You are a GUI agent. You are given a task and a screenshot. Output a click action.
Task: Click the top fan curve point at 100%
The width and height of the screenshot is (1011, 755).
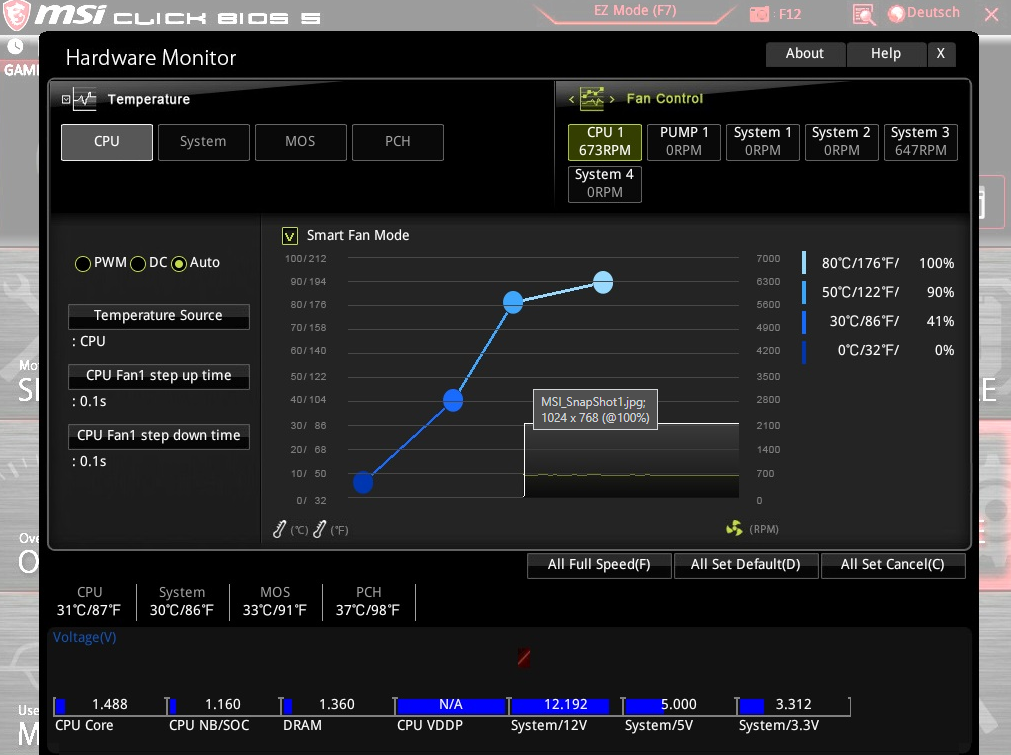(x=603, y=282)
